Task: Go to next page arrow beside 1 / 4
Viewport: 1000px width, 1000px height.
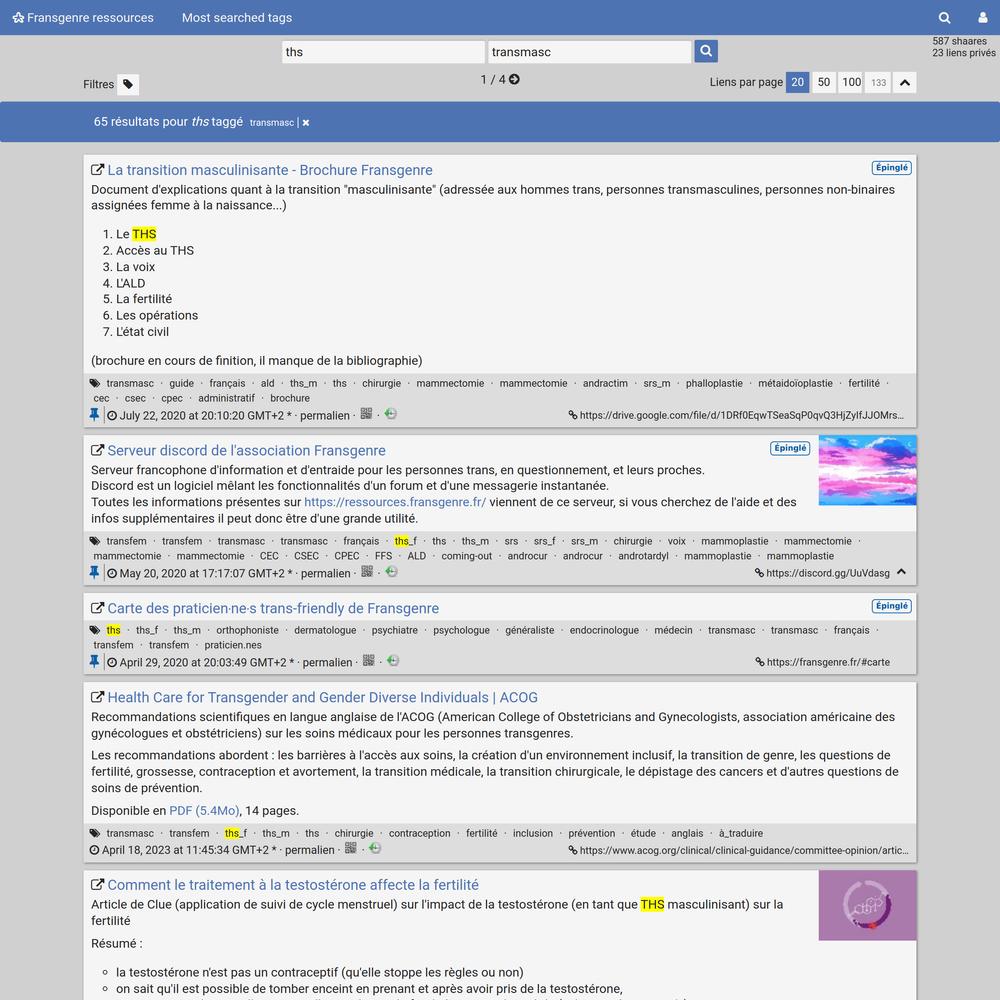Action: point(514,79)
